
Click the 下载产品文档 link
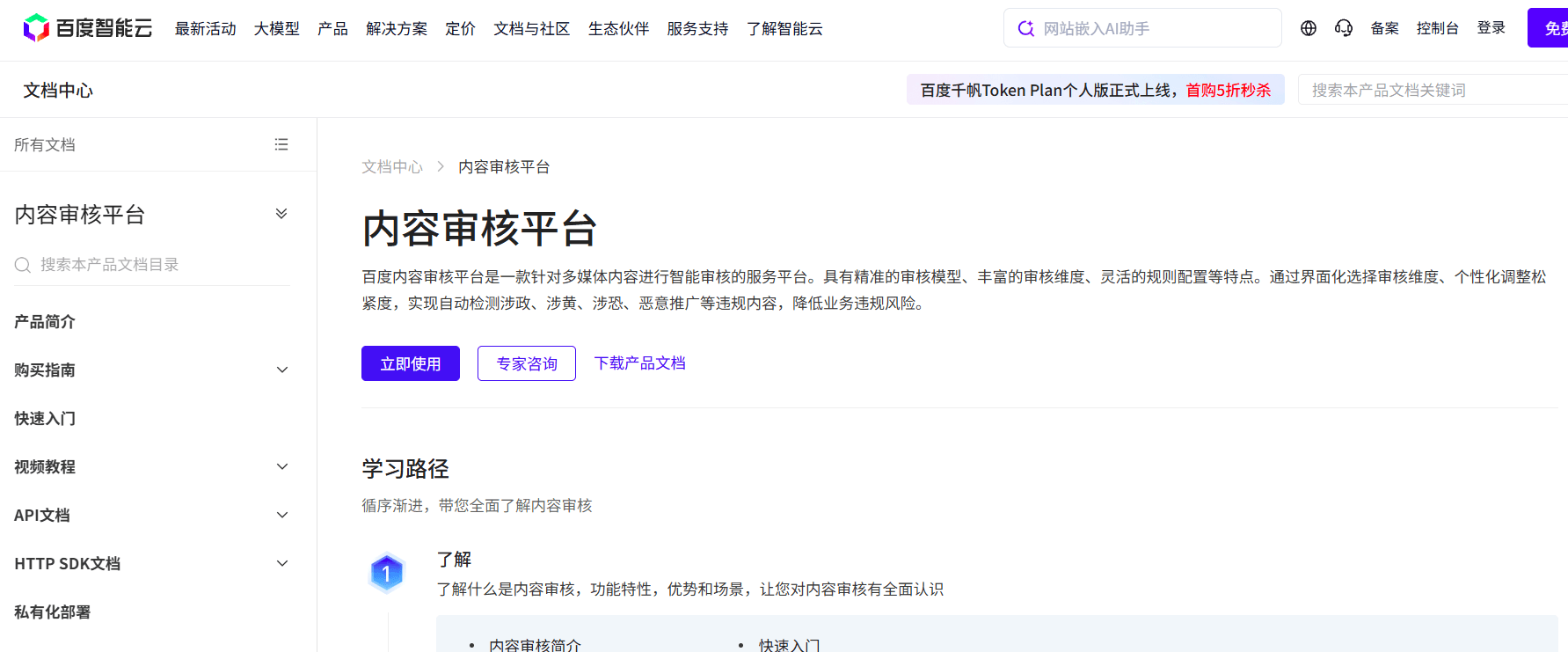640,363
